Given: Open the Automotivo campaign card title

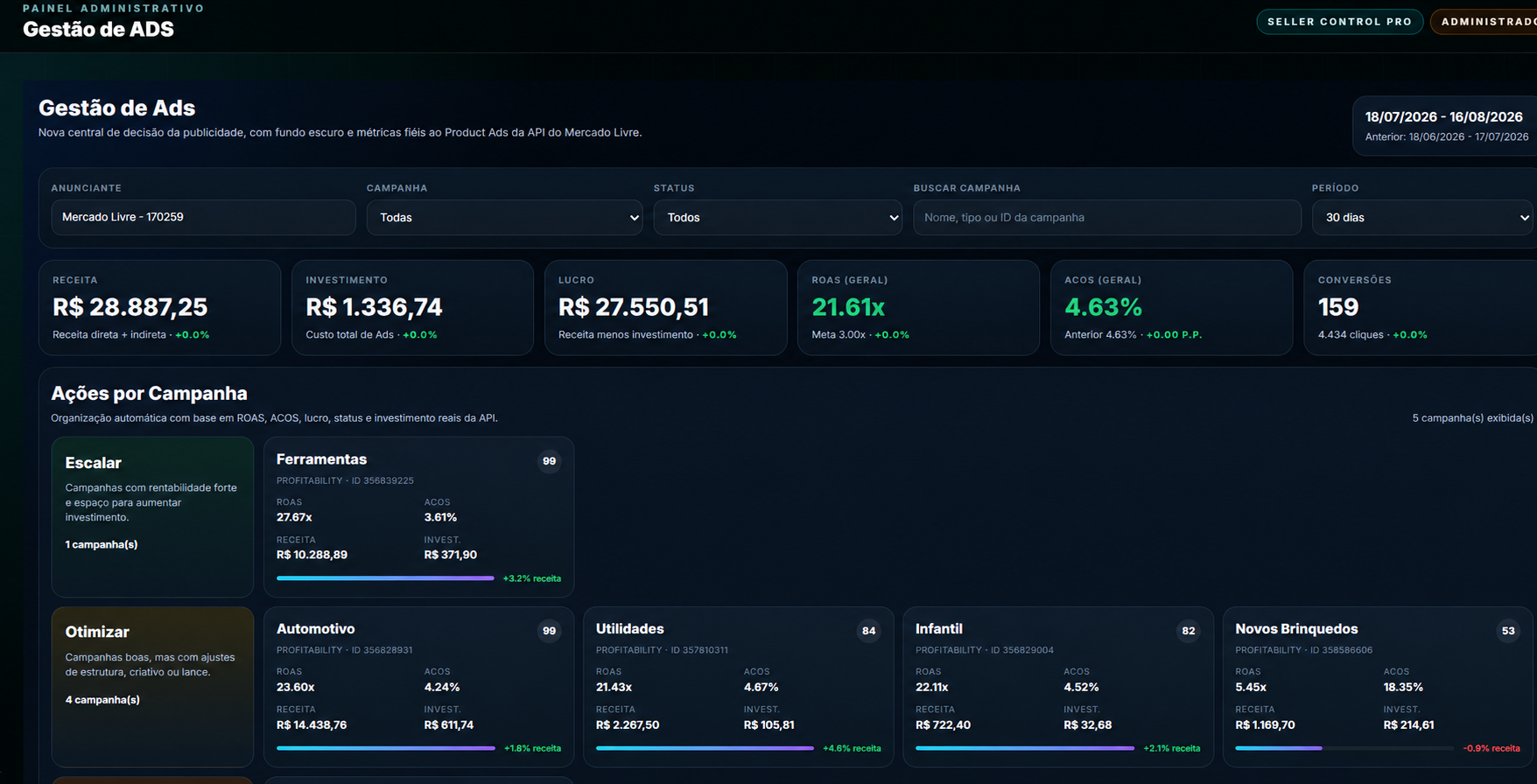Looking at the screenshot, I should click(315, 629).
